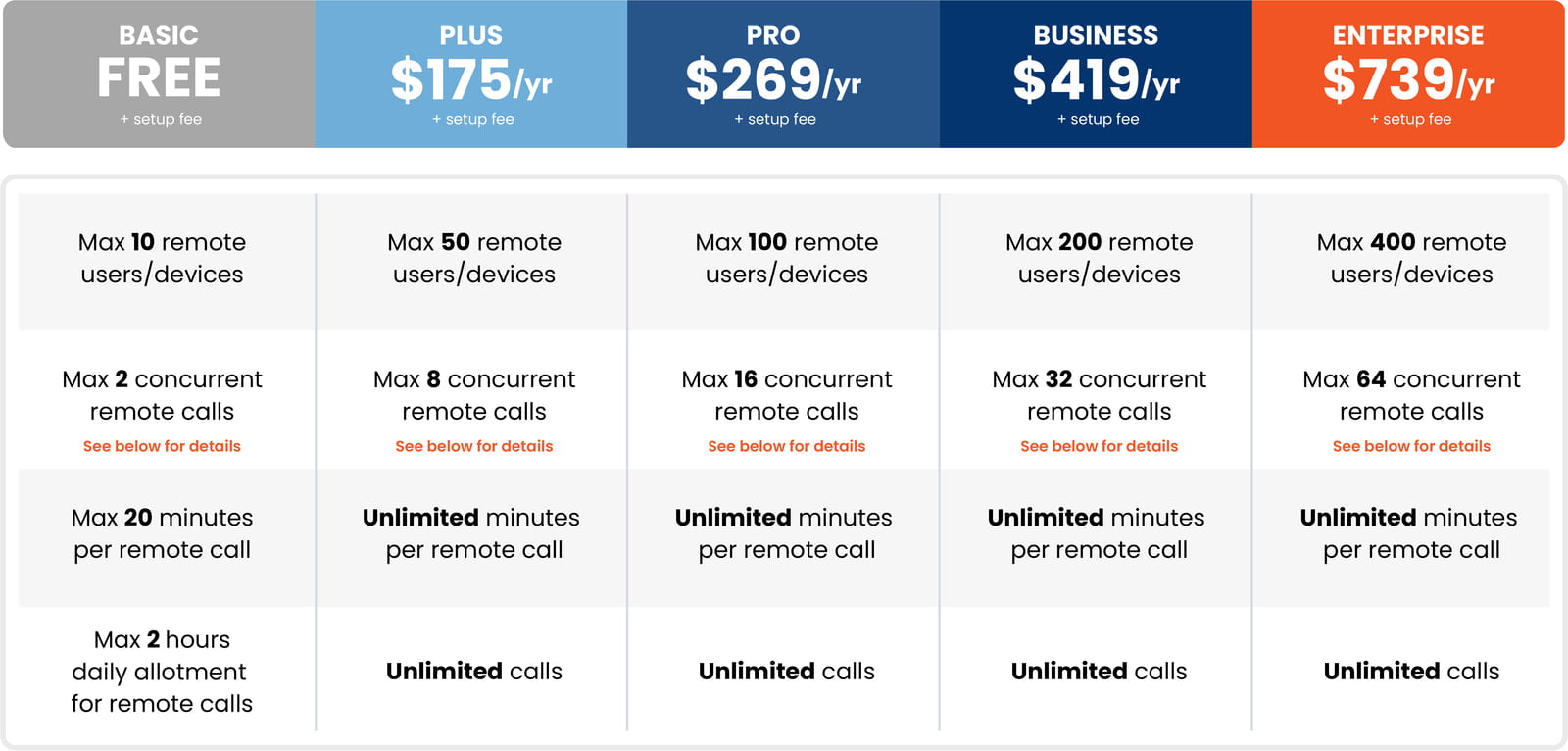Follow 'See below for details' under Plus
Image resolution: width=1568 pixels, height=751 pixels.
pos(474,446)
